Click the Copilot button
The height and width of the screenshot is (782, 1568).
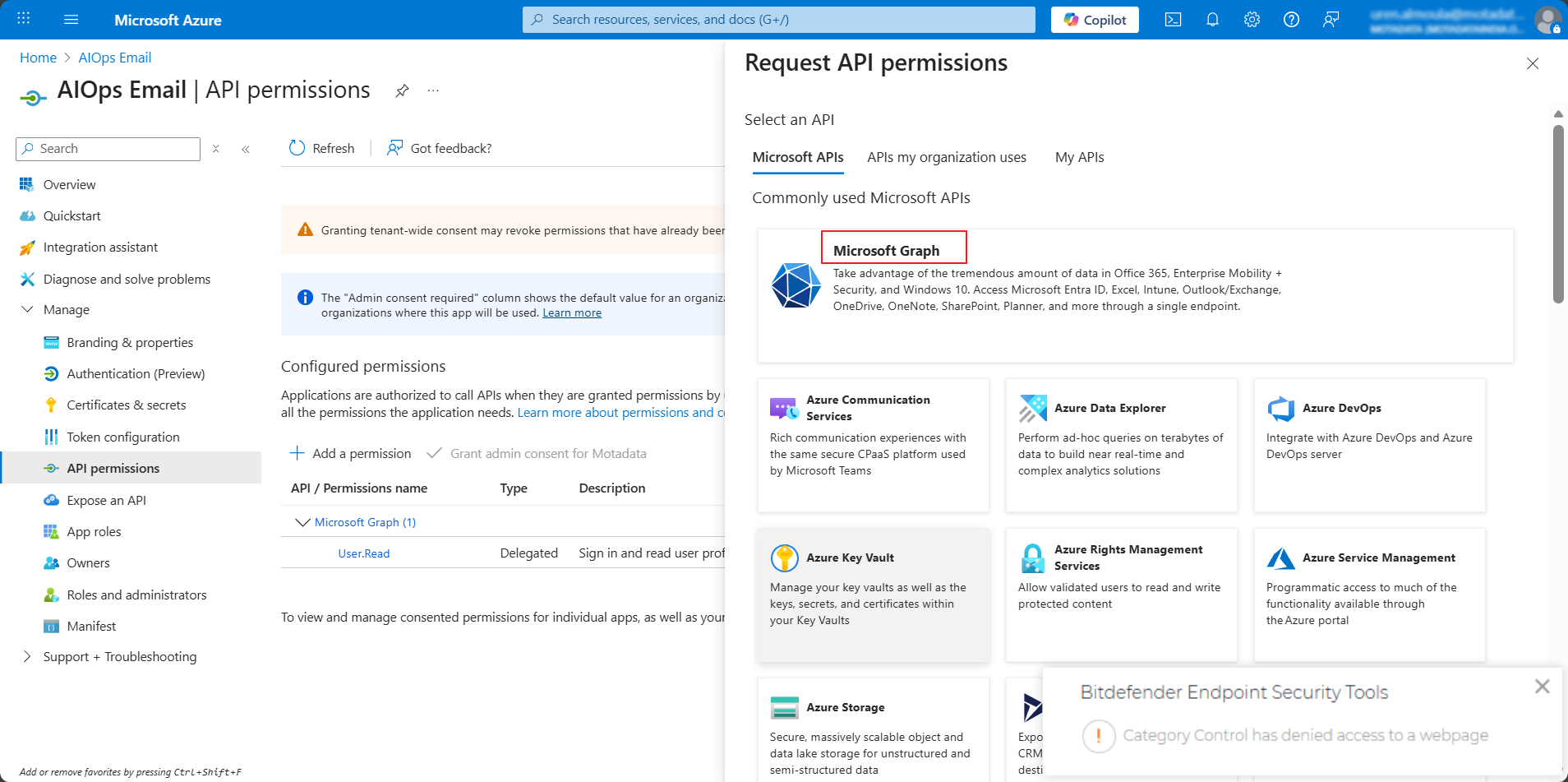(1095, 20)
